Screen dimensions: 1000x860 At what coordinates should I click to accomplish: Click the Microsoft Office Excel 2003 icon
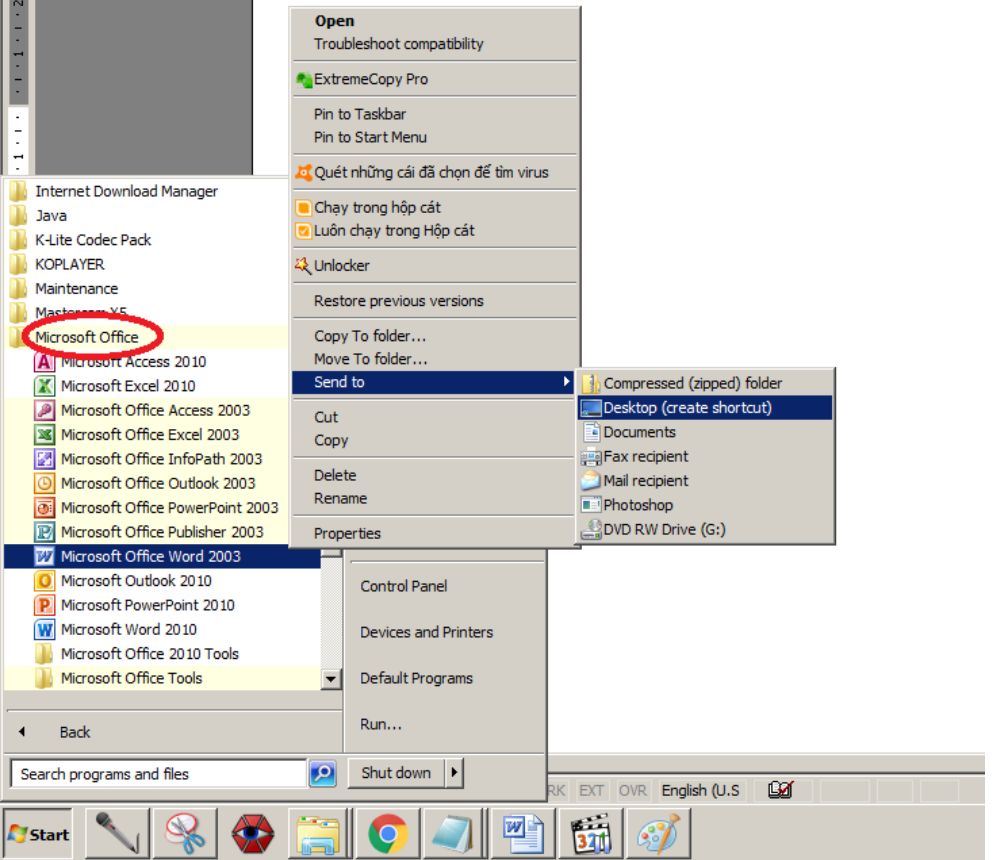[44, 434]
